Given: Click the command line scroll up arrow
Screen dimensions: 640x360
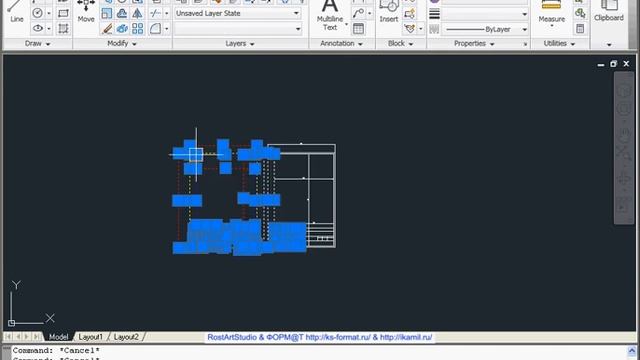Looking at the screenshot, I should [632, 351].
